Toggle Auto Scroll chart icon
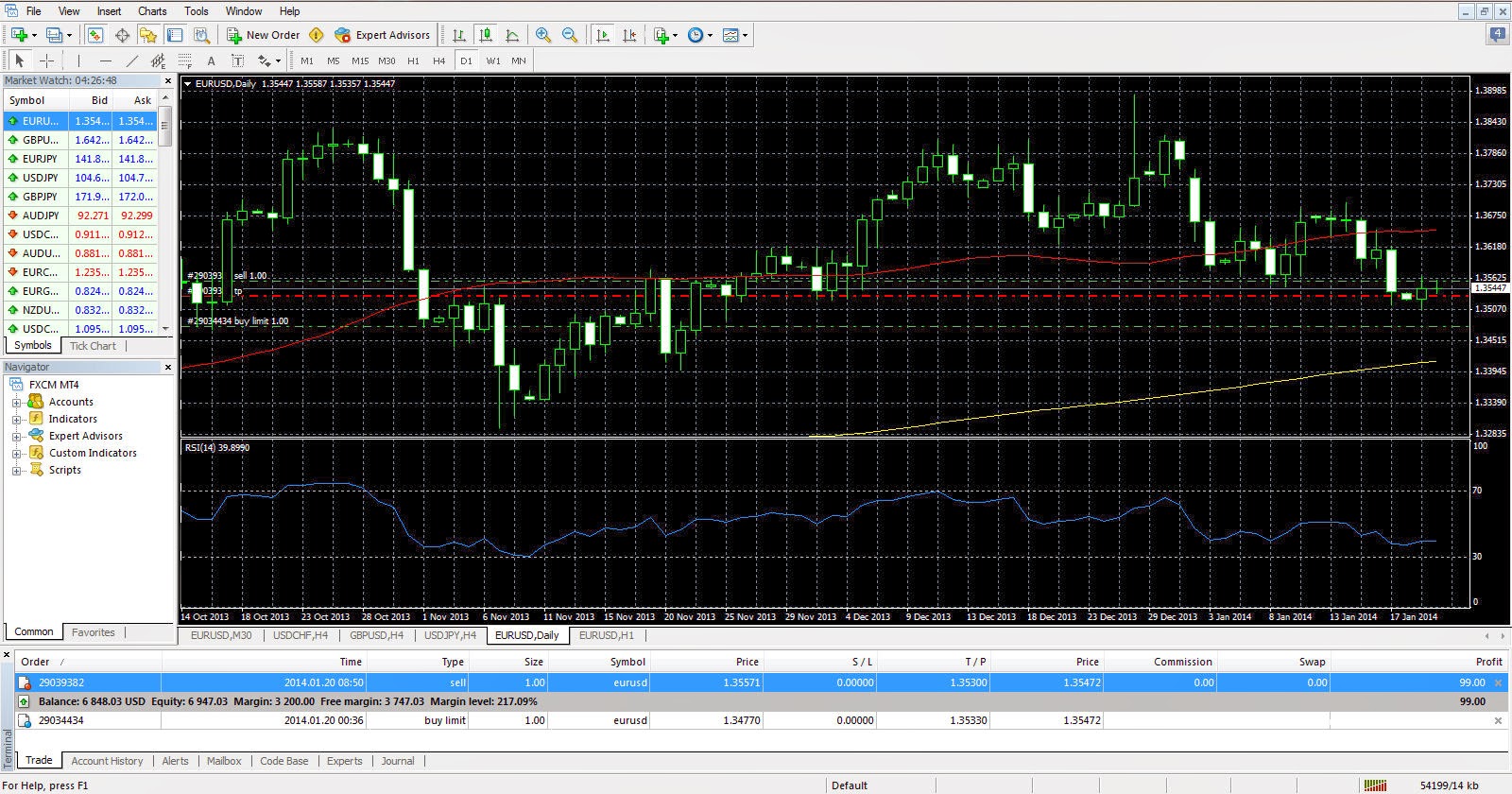The image size is (1512, 794). tap(603, 35)
